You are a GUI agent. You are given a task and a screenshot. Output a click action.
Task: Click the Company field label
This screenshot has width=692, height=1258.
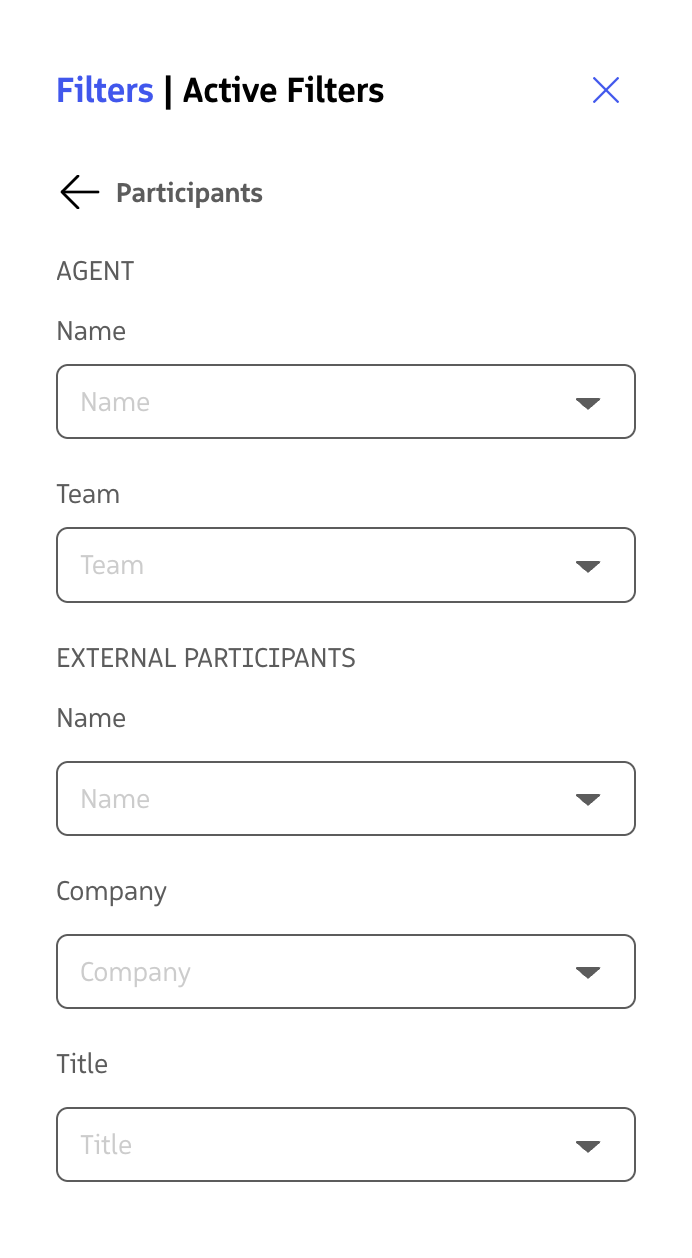coord(111,891)
